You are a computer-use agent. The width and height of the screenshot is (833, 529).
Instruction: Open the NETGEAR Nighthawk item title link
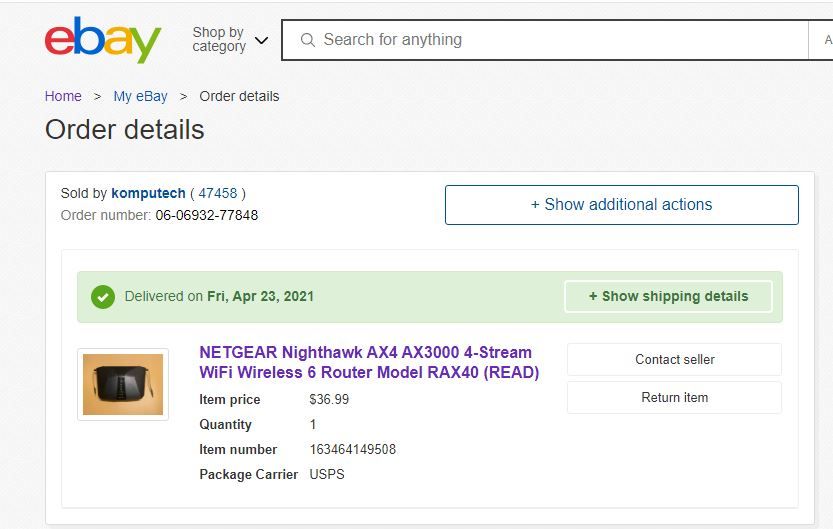(x=369, y=363)
